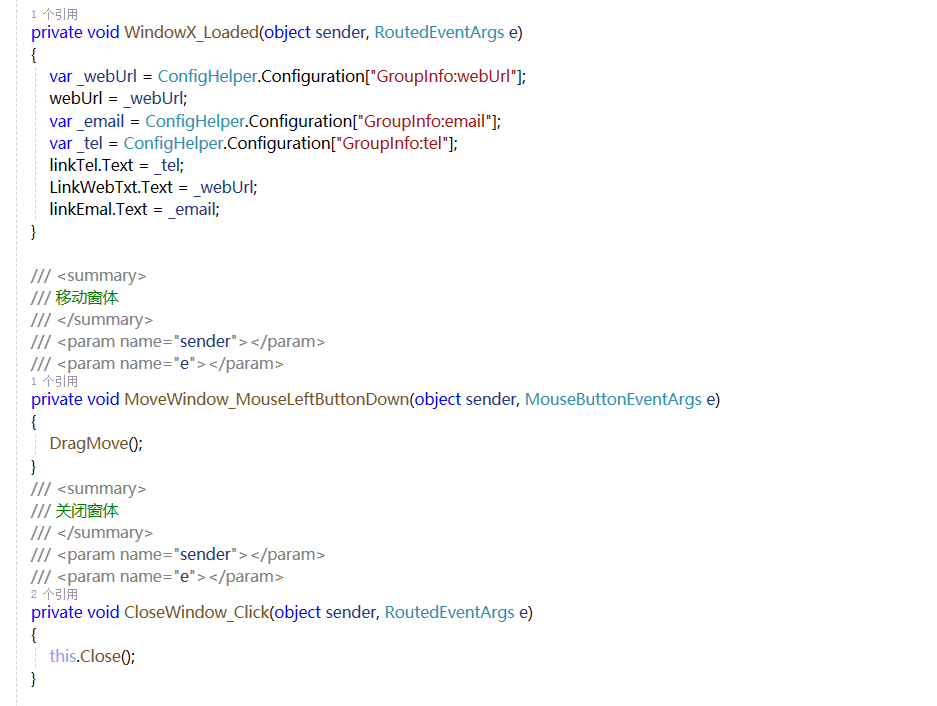The width and height of the screenshot is (937, 706).
Task: Open "2 个引用" CodeLens above CloseWindow_Click
Action: click(x=54, y=594)
